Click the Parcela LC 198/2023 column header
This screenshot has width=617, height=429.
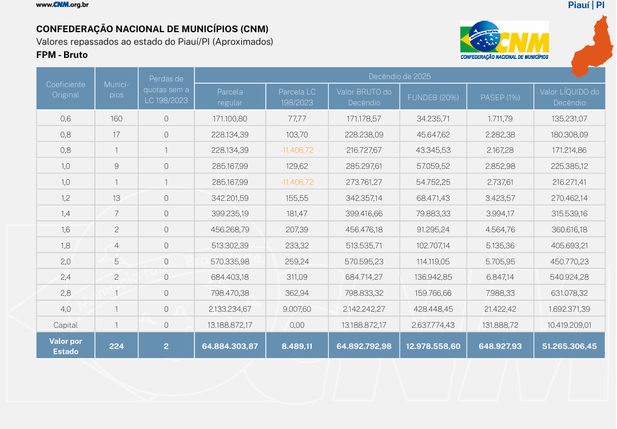(297, 97)
